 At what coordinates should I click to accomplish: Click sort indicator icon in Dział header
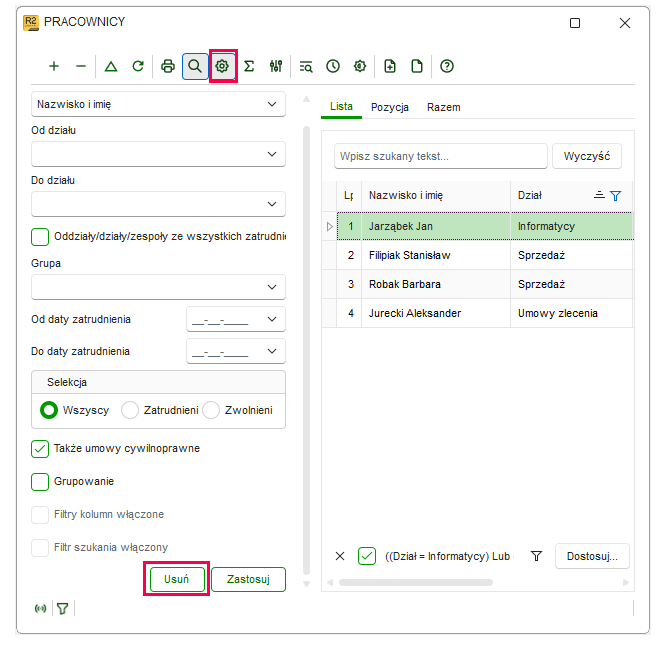pyautogui.click(x=599, y=195)
